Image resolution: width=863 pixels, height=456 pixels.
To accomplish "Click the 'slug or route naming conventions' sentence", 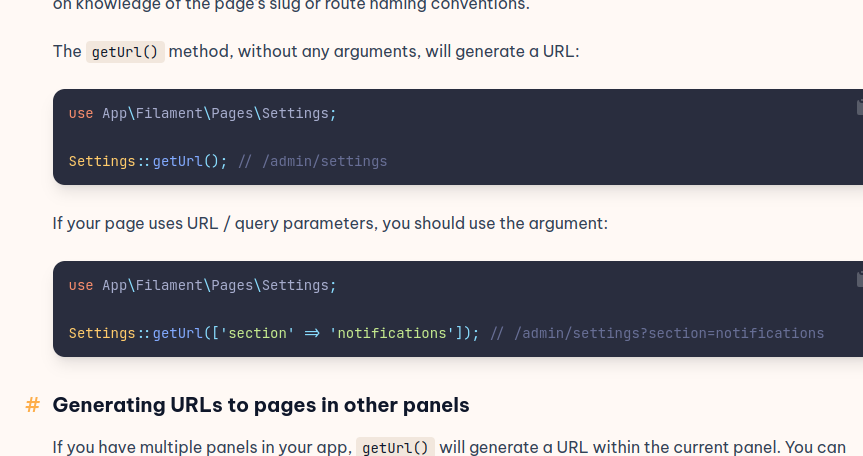I will pyautogui.click(x=291, y=6).
